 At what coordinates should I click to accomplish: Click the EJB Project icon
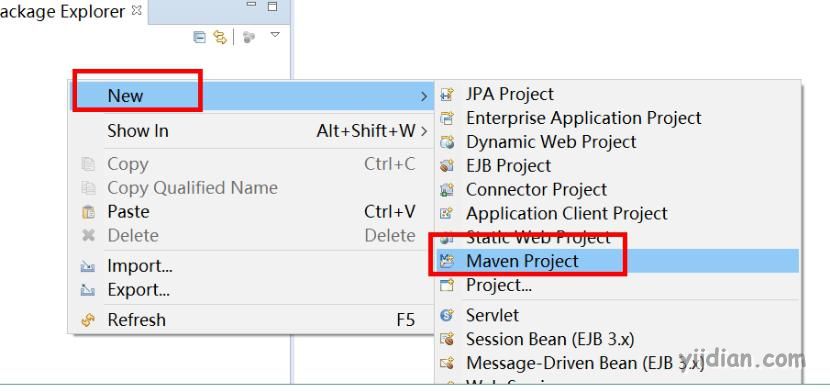447,166
